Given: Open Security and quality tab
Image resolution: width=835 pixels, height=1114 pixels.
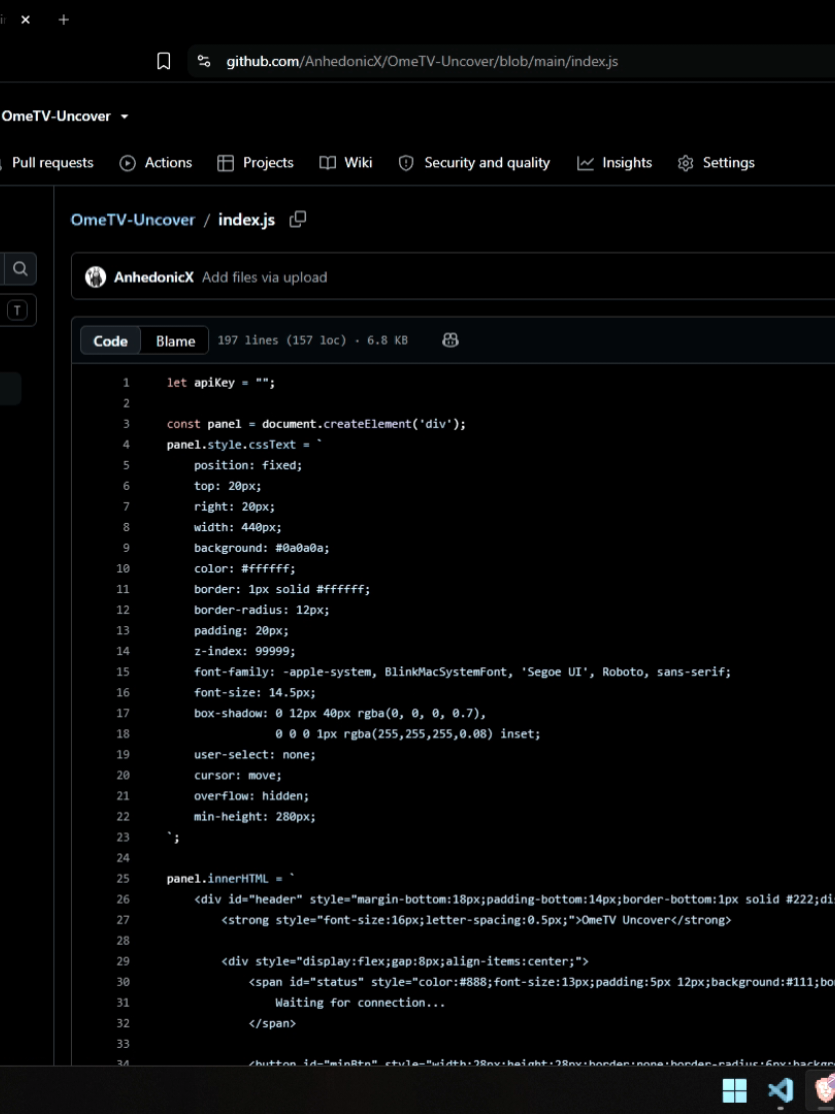Looking at the screenshot, I should pos(474,163).
